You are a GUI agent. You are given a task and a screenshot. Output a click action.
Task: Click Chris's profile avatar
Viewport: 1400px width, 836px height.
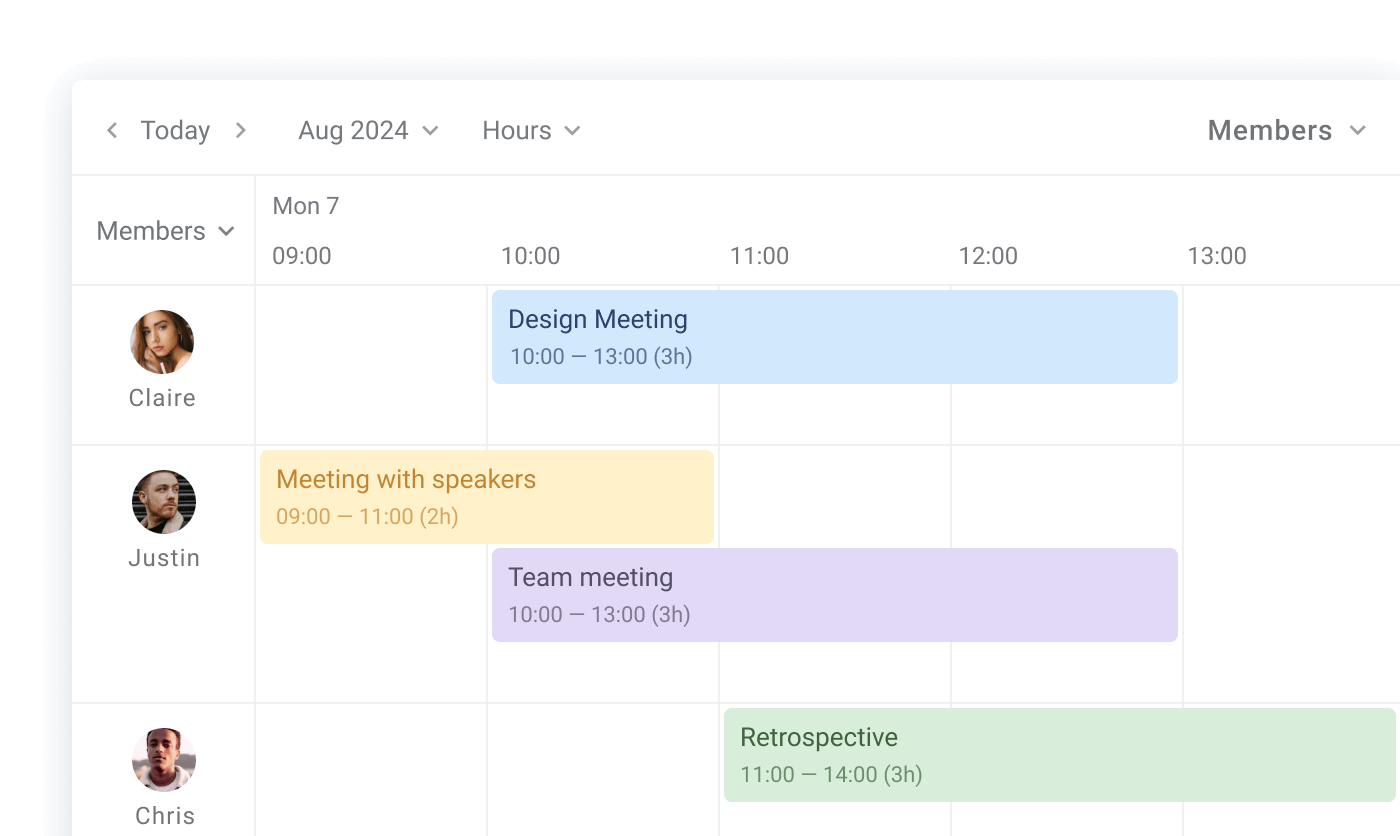pyautogui.click(x=163, y=759)
